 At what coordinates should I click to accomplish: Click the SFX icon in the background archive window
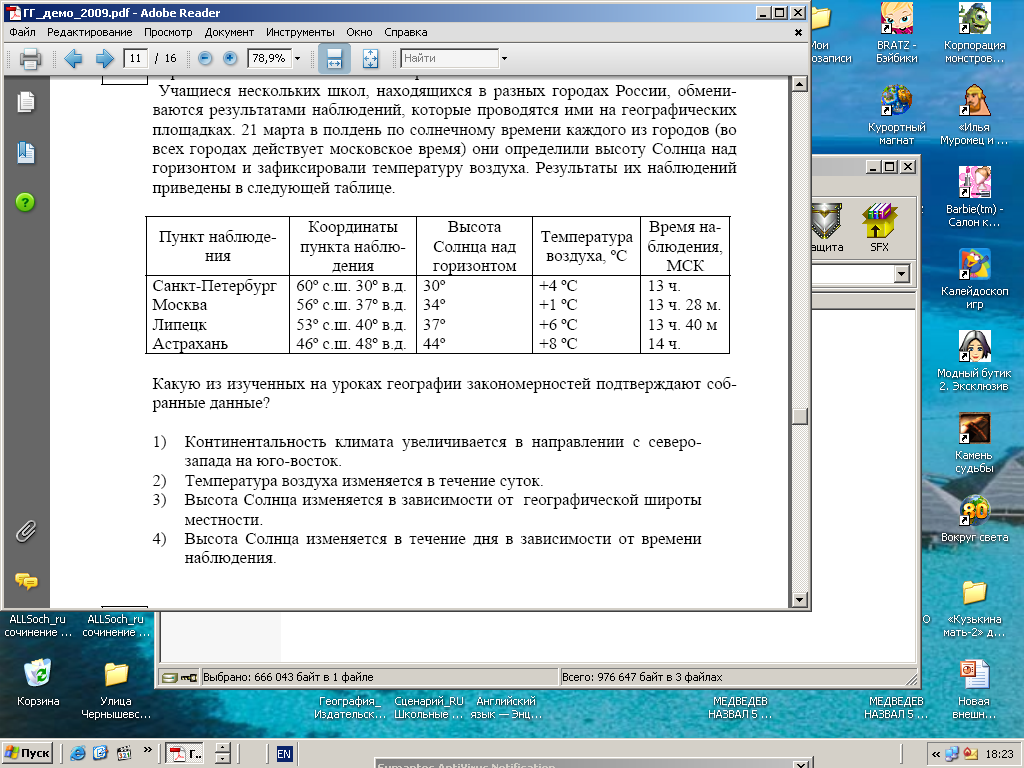[879, 227]
